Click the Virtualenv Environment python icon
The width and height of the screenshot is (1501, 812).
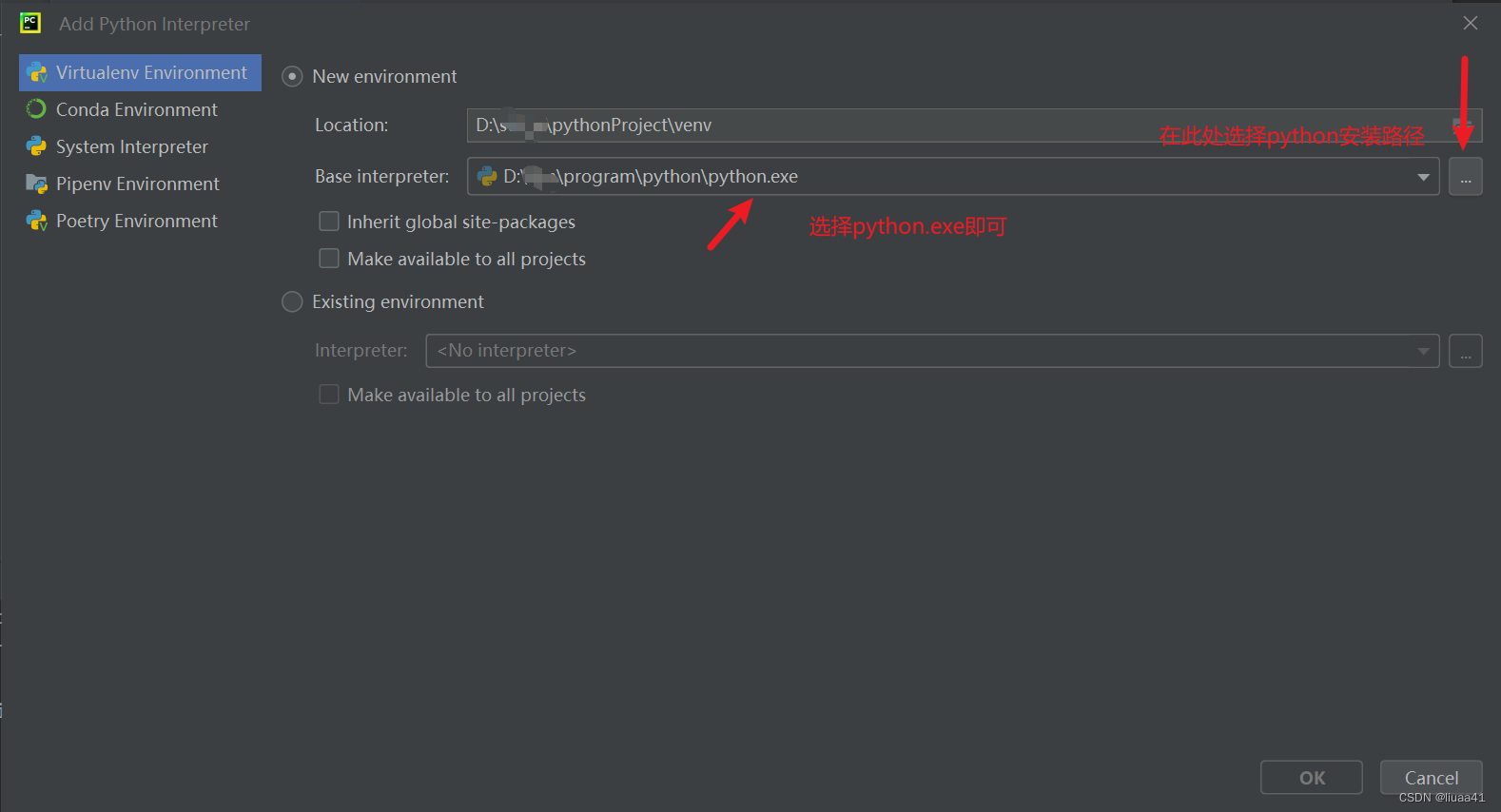pos(36,72)
